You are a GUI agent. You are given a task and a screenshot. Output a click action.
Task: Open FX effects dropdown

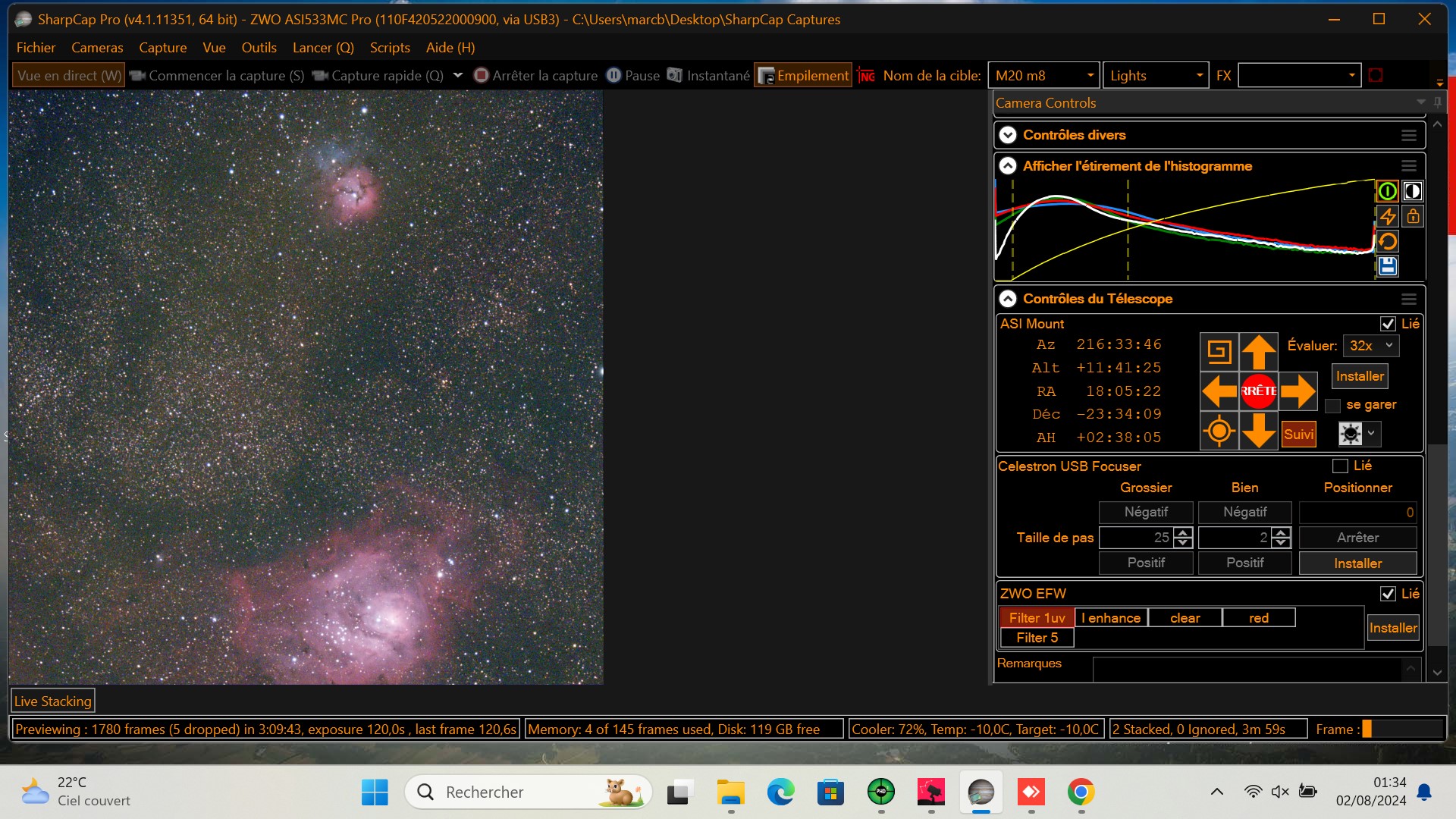coord(1351,75)
